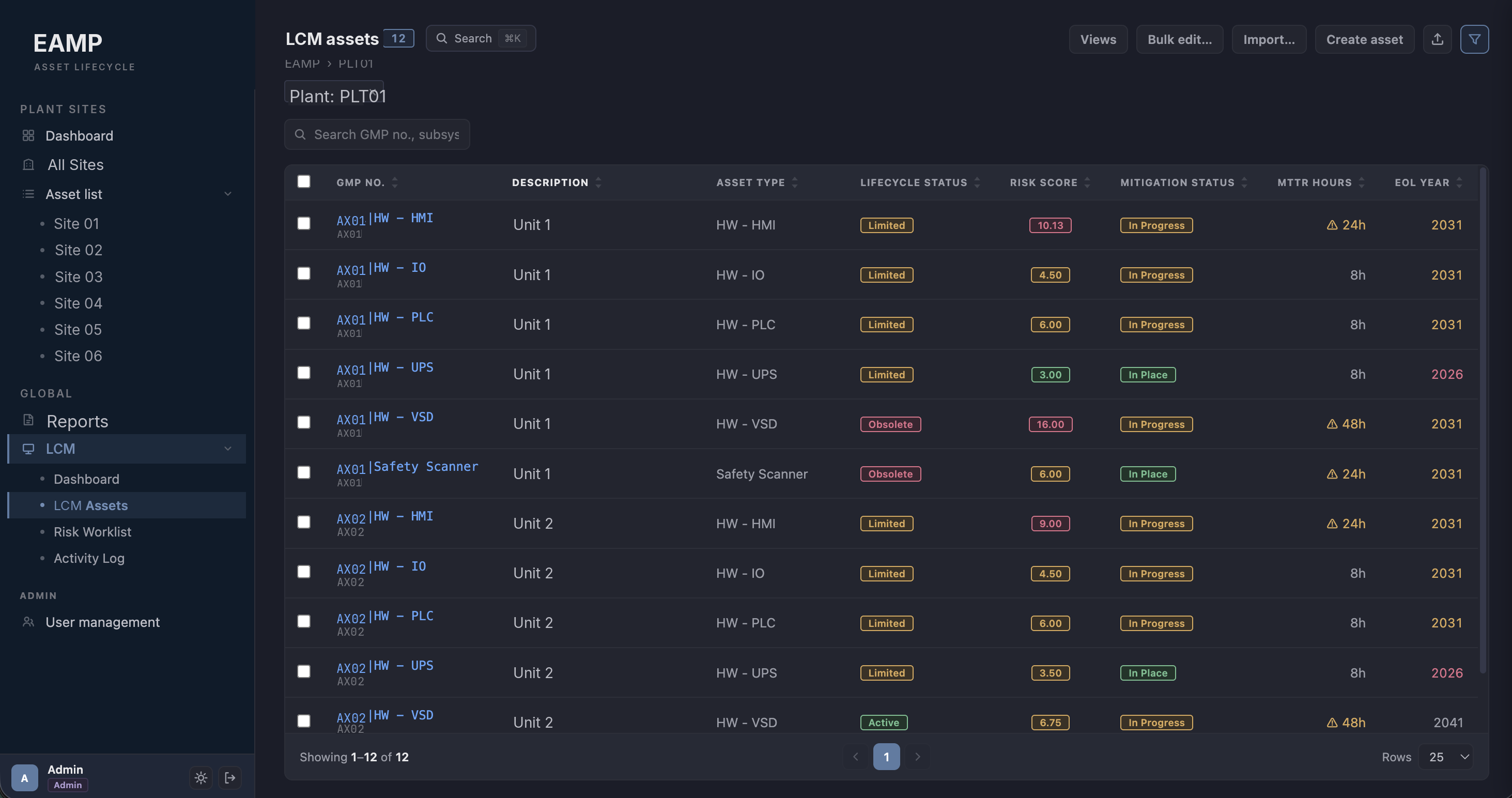Click the Active lifecycle status badge
The width and height of the screenshot is (1512, 798).
coord(884,722)
